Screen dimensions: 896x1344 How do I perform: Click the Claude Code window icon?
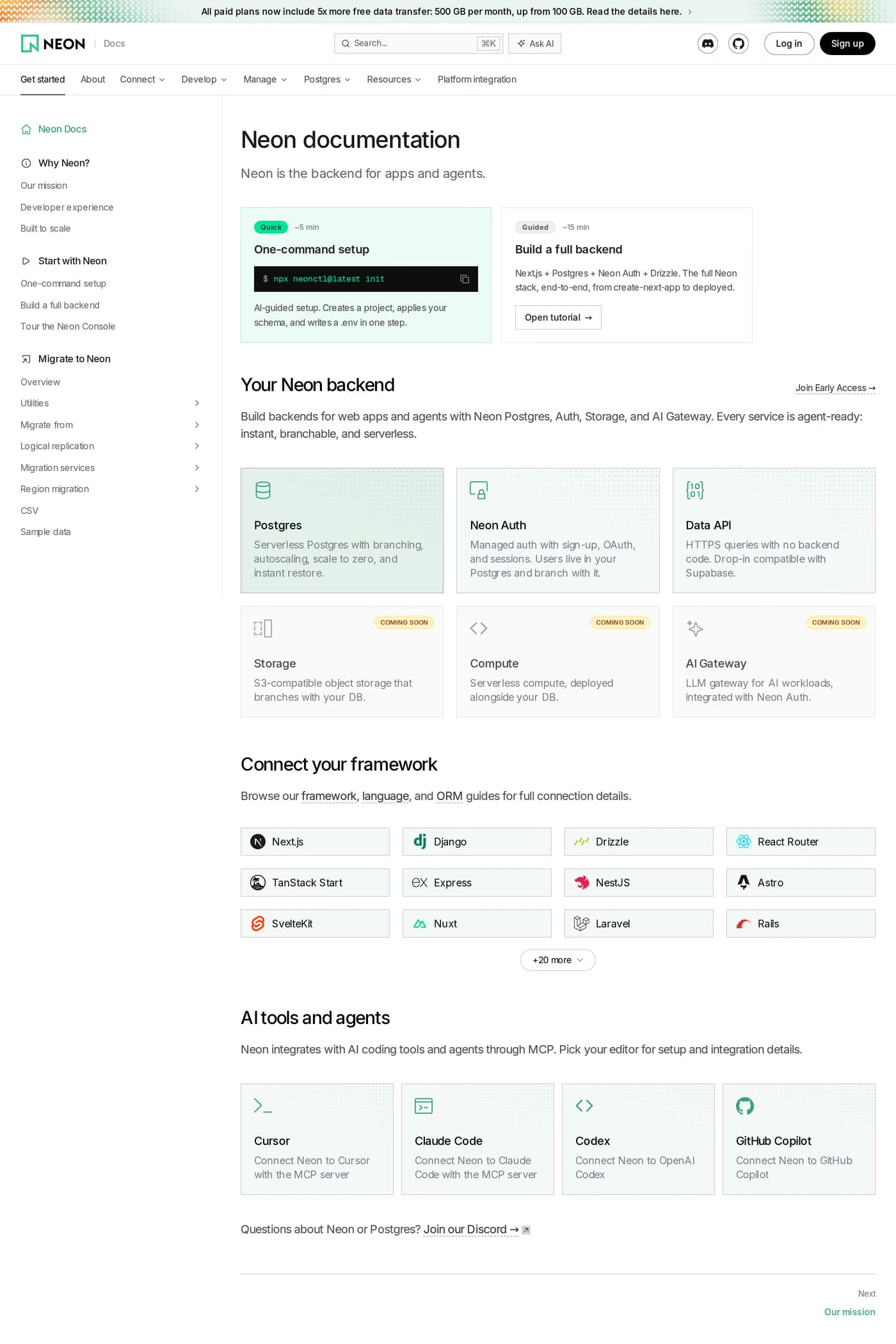[424, 1106]
